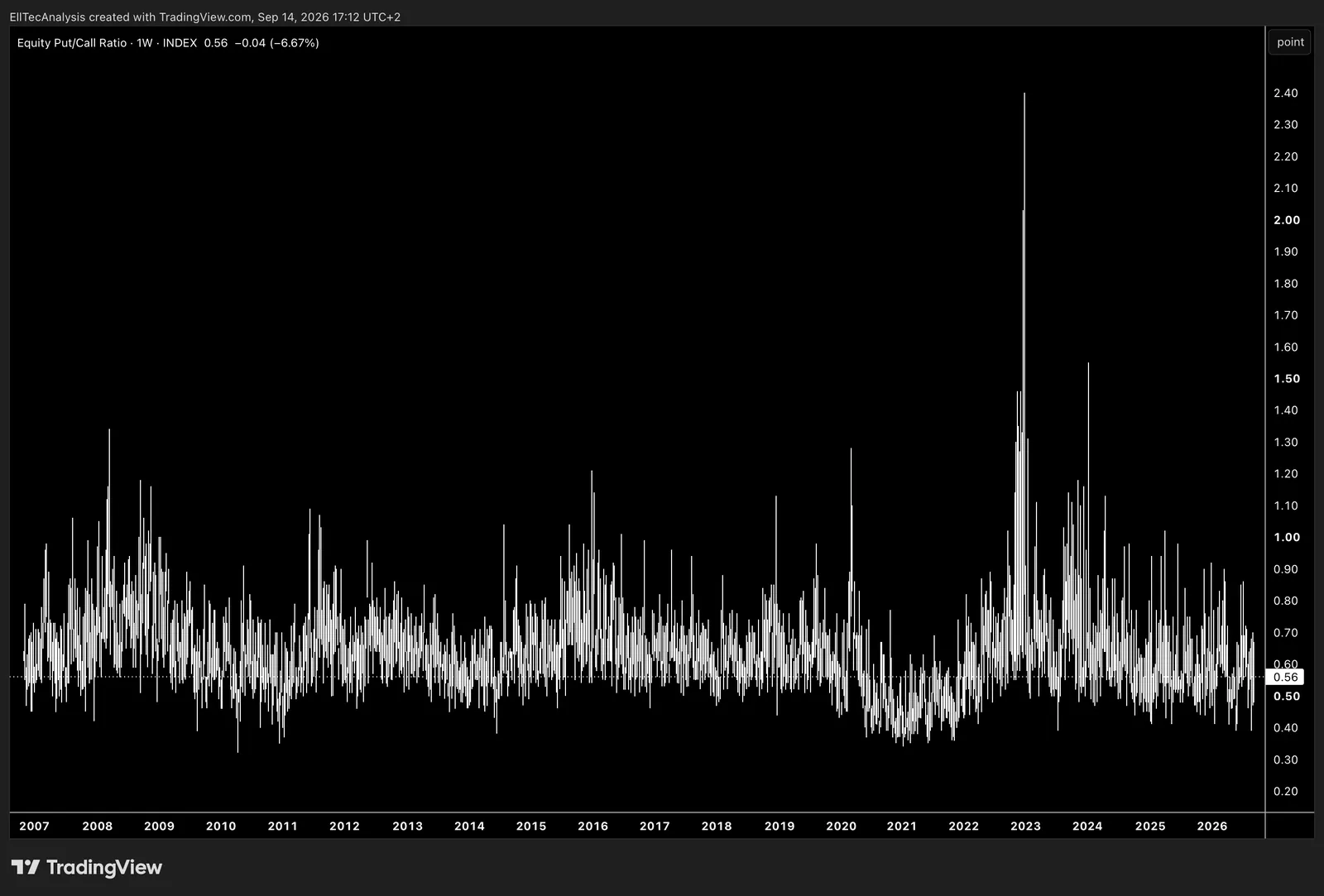Click the 2018 year label on time axis
The height and width of the screenshot is (896, 1324).
[717, 826]
